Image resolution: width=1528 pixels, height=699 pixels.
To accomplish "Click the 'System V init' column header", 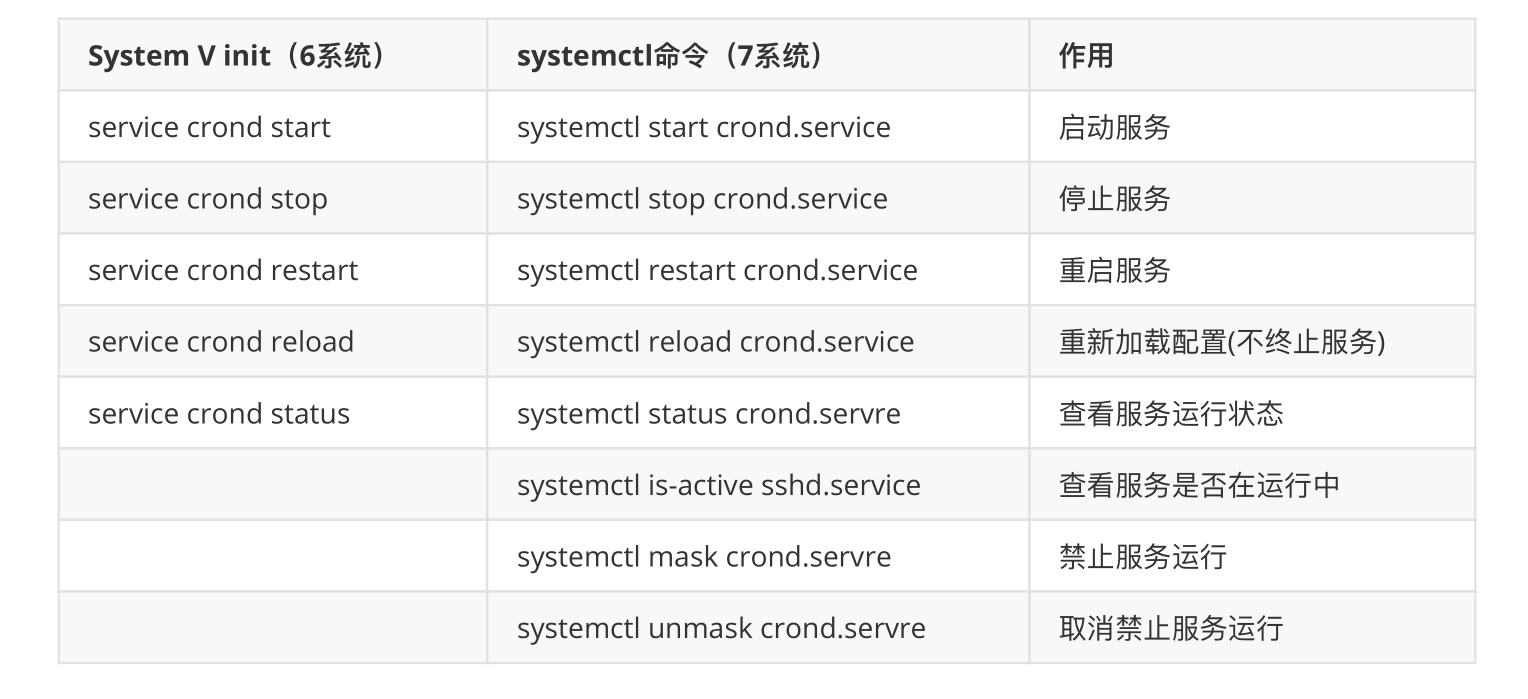I will click(236, 56).
